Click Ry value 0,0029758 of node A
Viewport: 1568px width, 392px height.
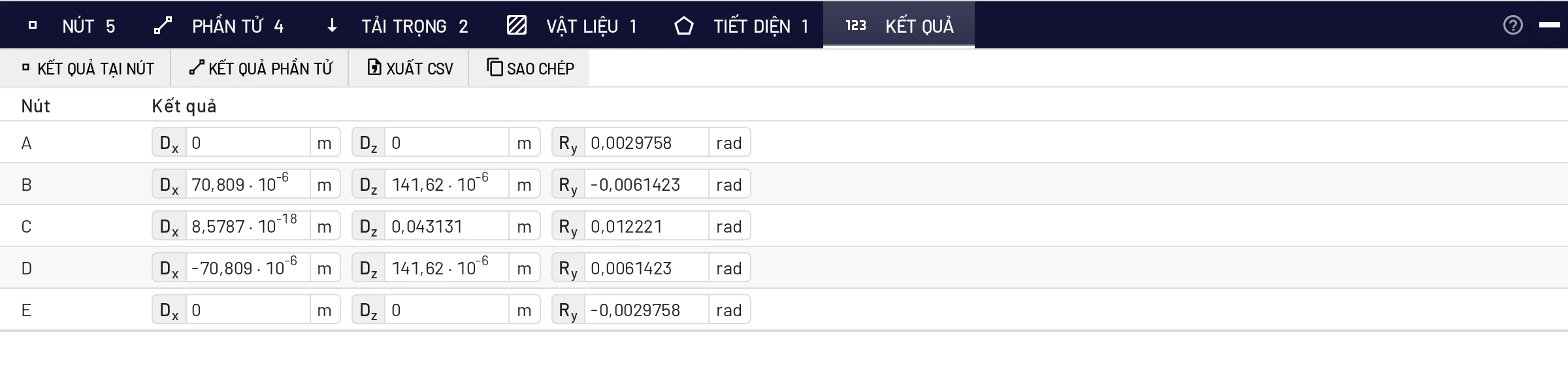646,142
